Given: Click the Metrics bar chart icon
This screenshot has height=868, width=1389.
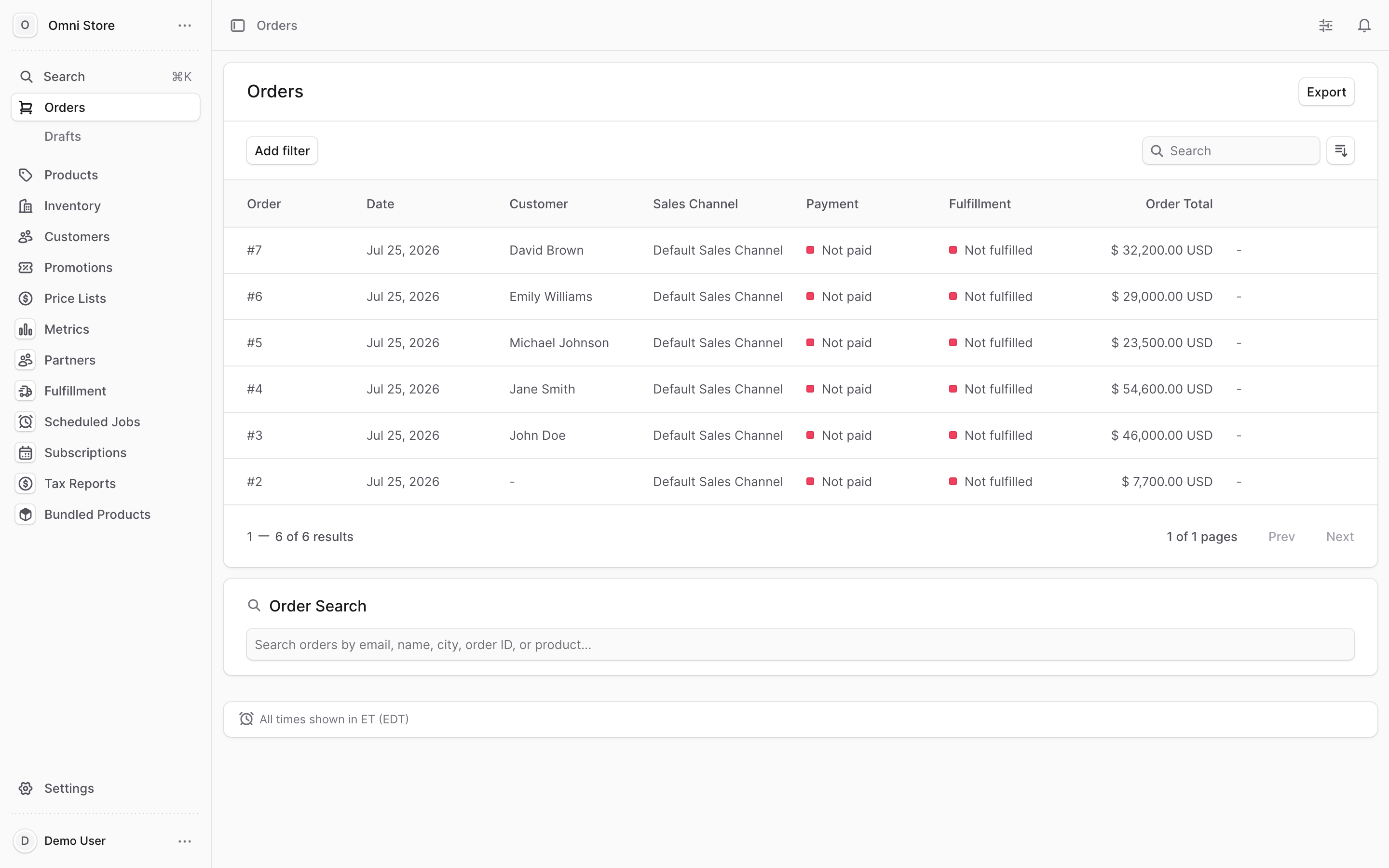Looking at the screenshot, I should pos(26,329).
